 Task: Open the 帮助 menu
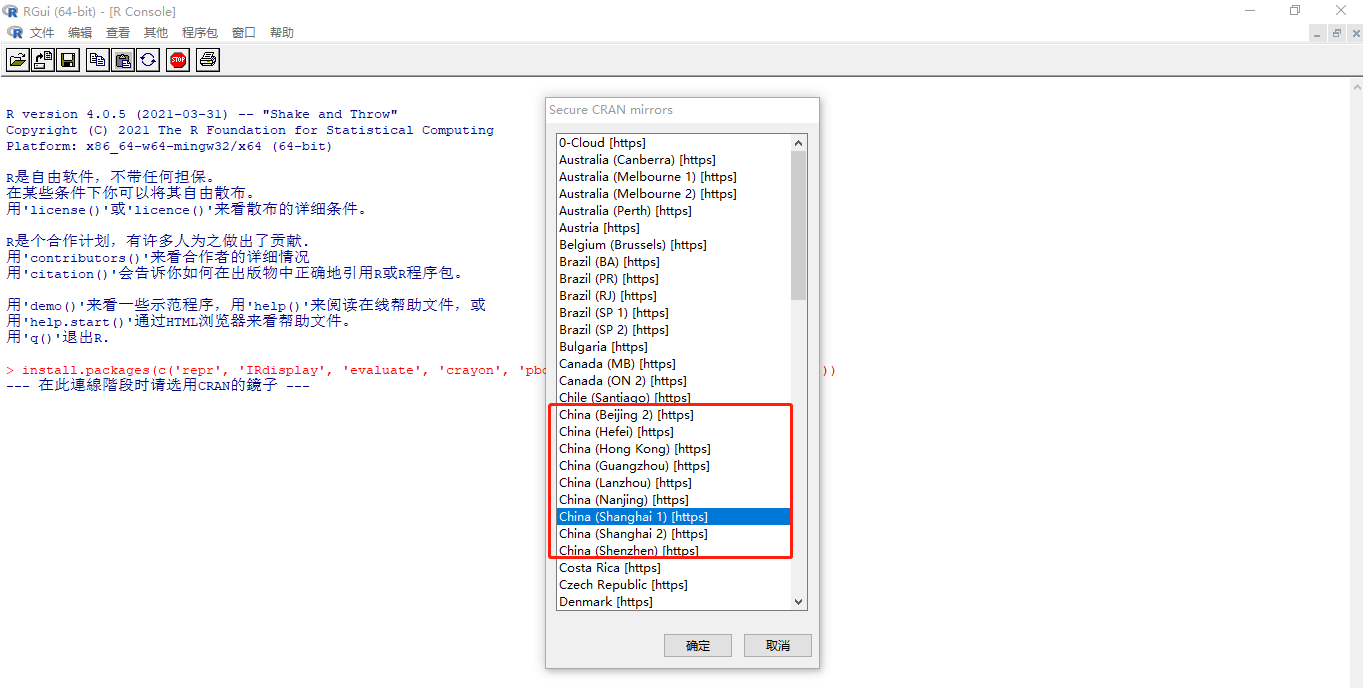pyautogui.click(x=282, y=32)
